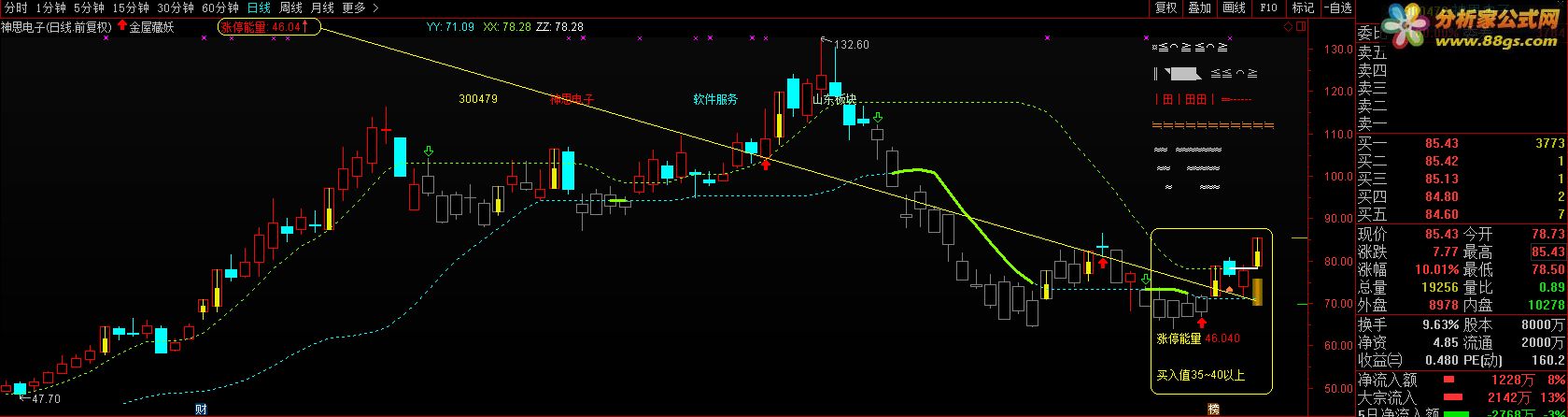Viewport: 1568px width, 417px height.
Task: Select the 日线 daily chart tab
Action: coord(259,7)
